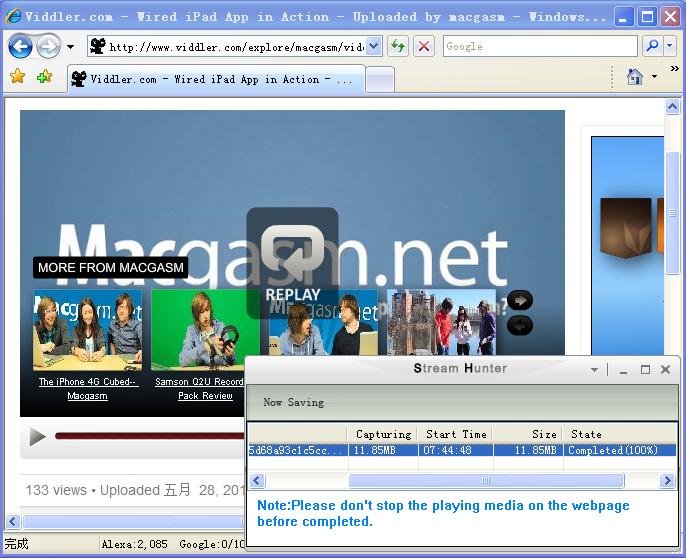Image resolution: width=686 pixels, height=558 pixels.
Task: Click Samson Q2U Record Pack Review link
Action: (200, 389)
